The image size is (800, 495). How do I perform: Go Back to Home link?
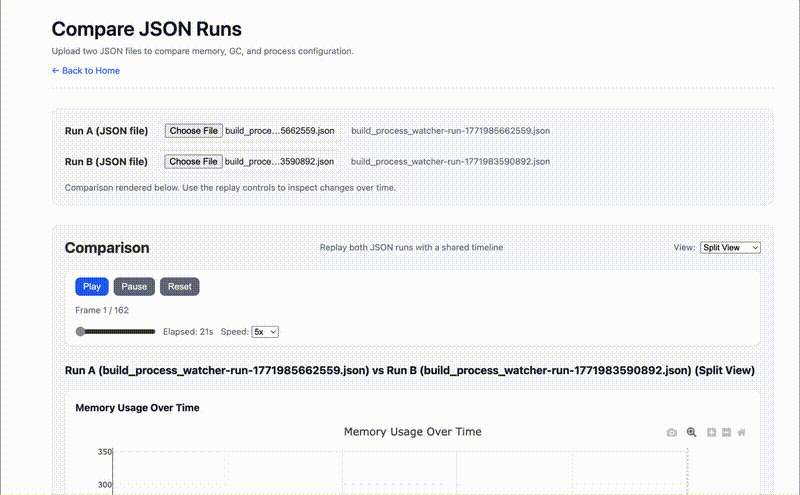click(86, 71)
